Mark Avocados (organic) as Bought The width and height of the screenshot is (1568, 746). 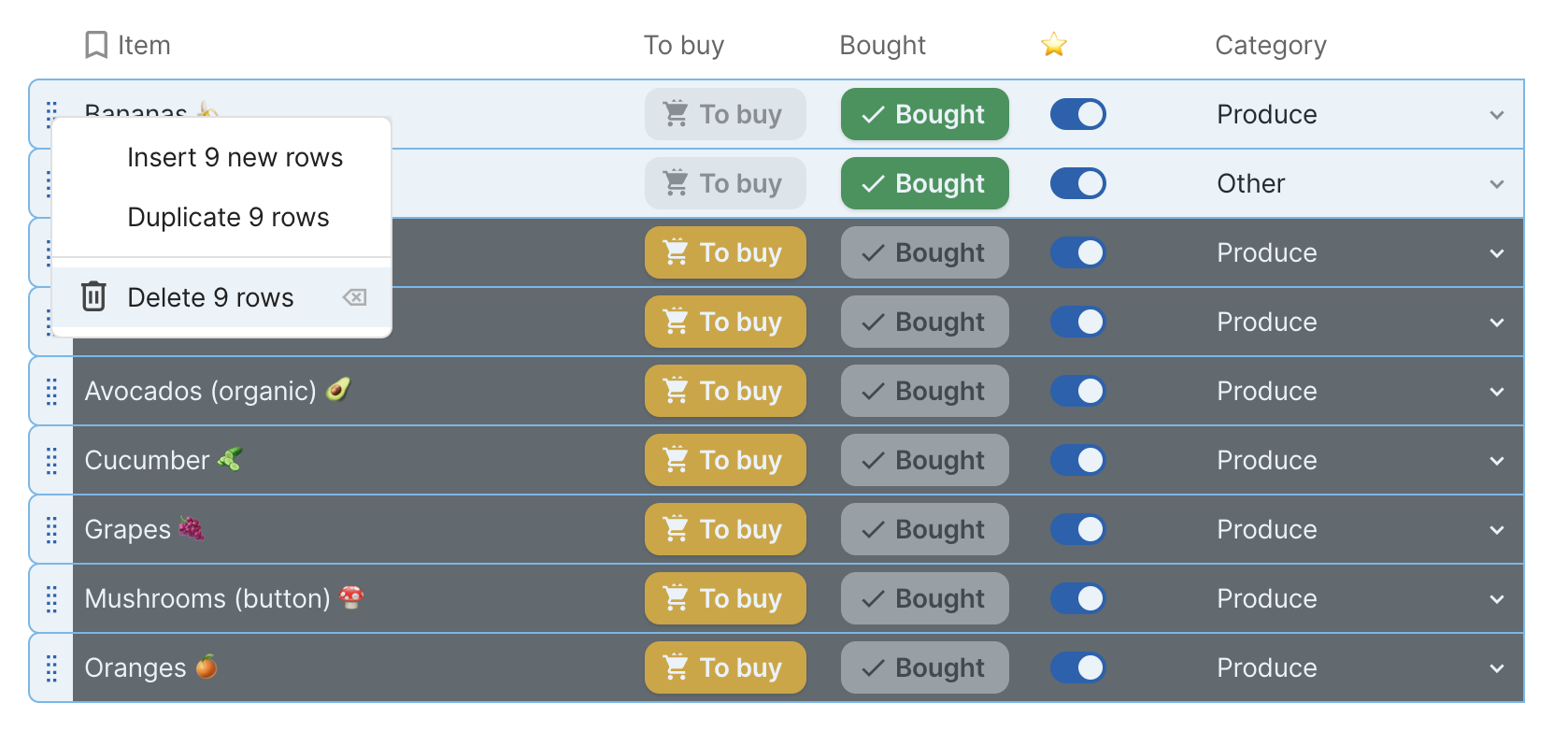click(x=924, y=391)
